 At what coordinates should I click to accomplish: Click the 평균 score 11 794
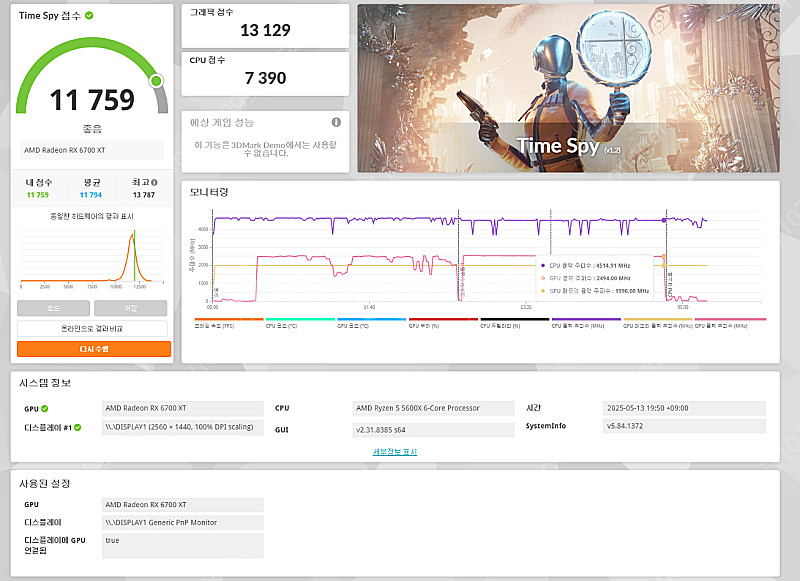(x=91, y=195)
